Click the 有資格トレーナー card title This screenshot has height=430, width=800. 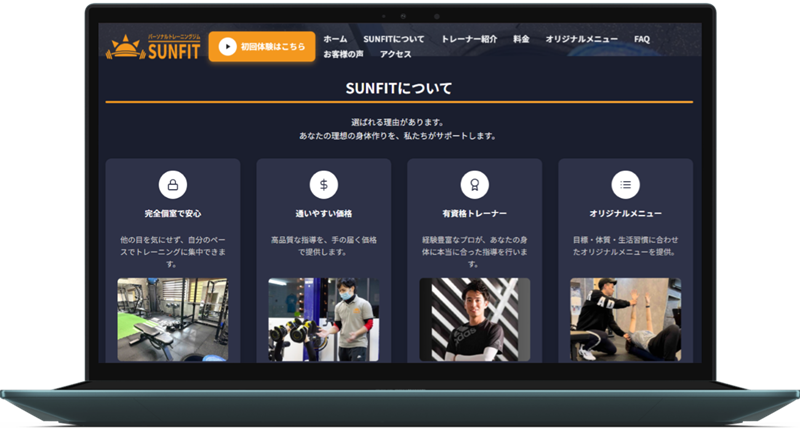coord(474,213)
